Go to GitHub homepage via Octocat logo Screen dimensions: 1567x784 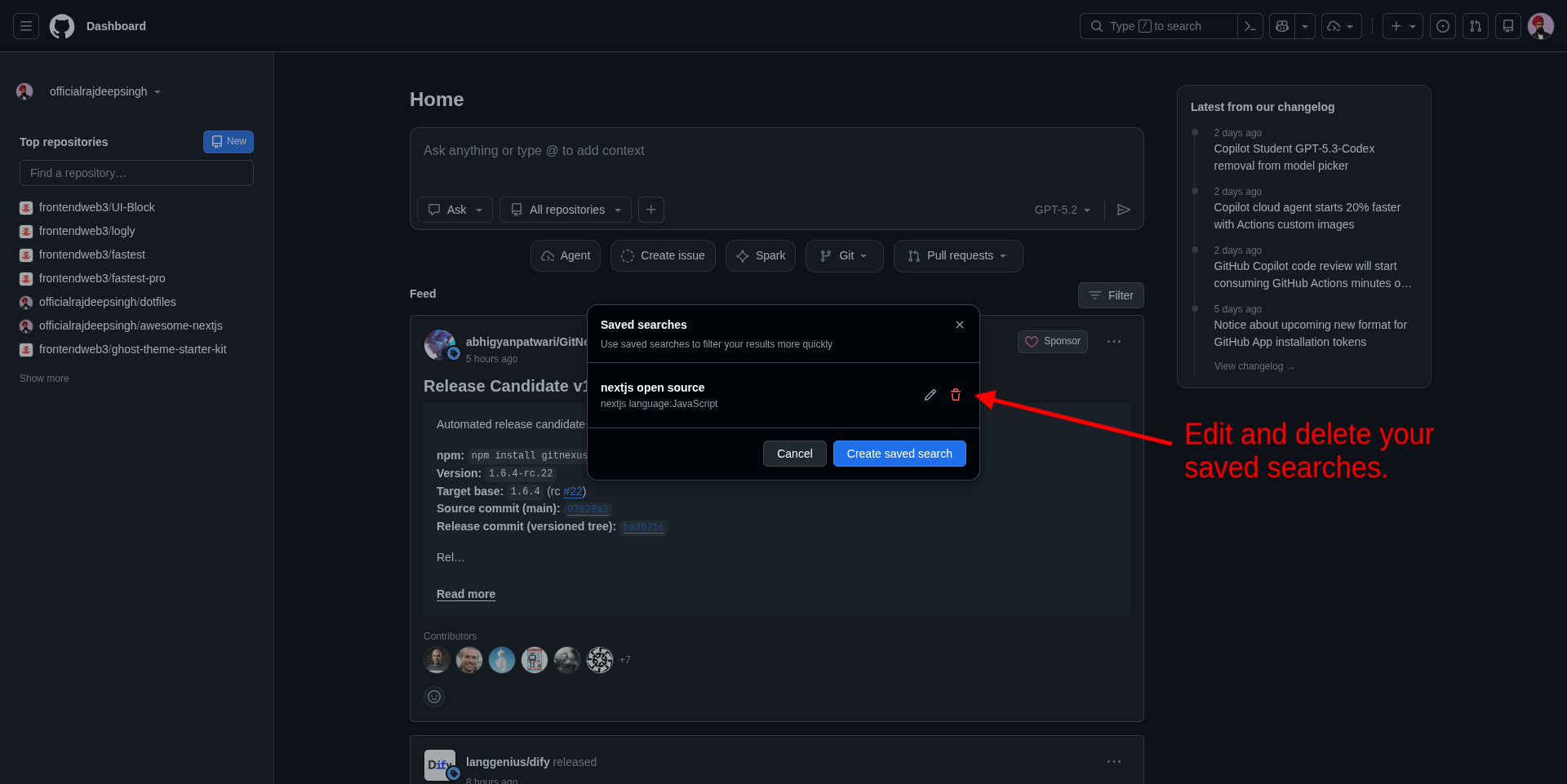click(62, 26)
